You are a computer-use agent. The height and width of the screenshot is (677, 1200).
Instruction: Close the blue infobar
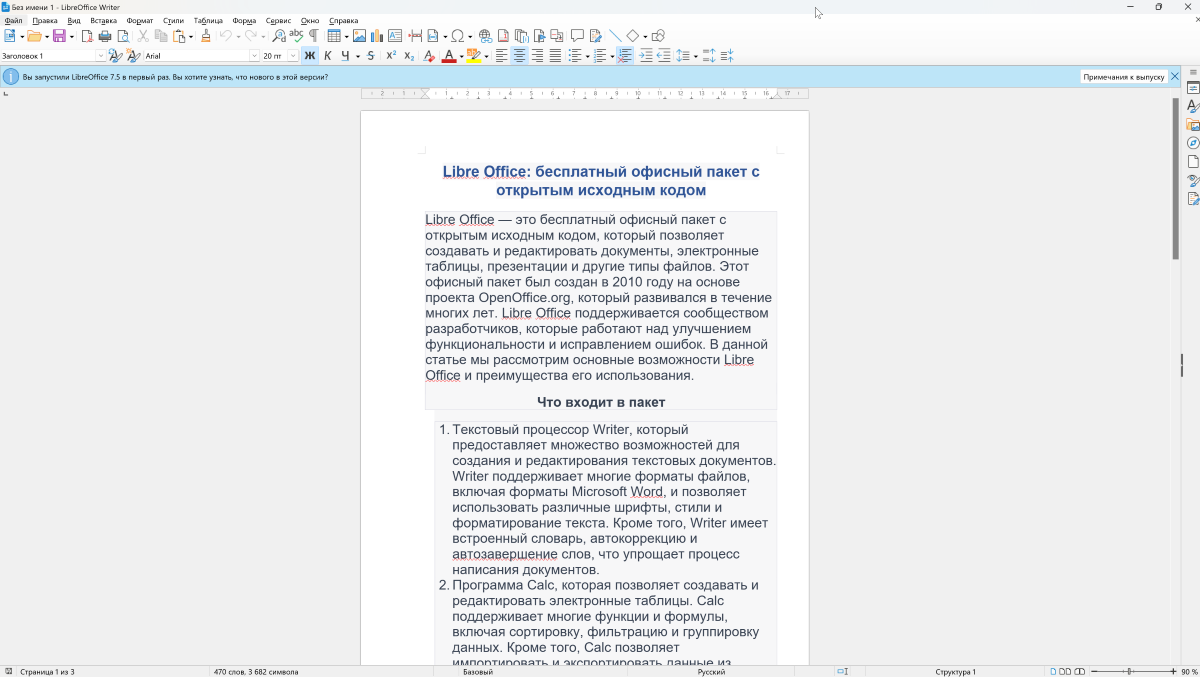click(1175, 77)
